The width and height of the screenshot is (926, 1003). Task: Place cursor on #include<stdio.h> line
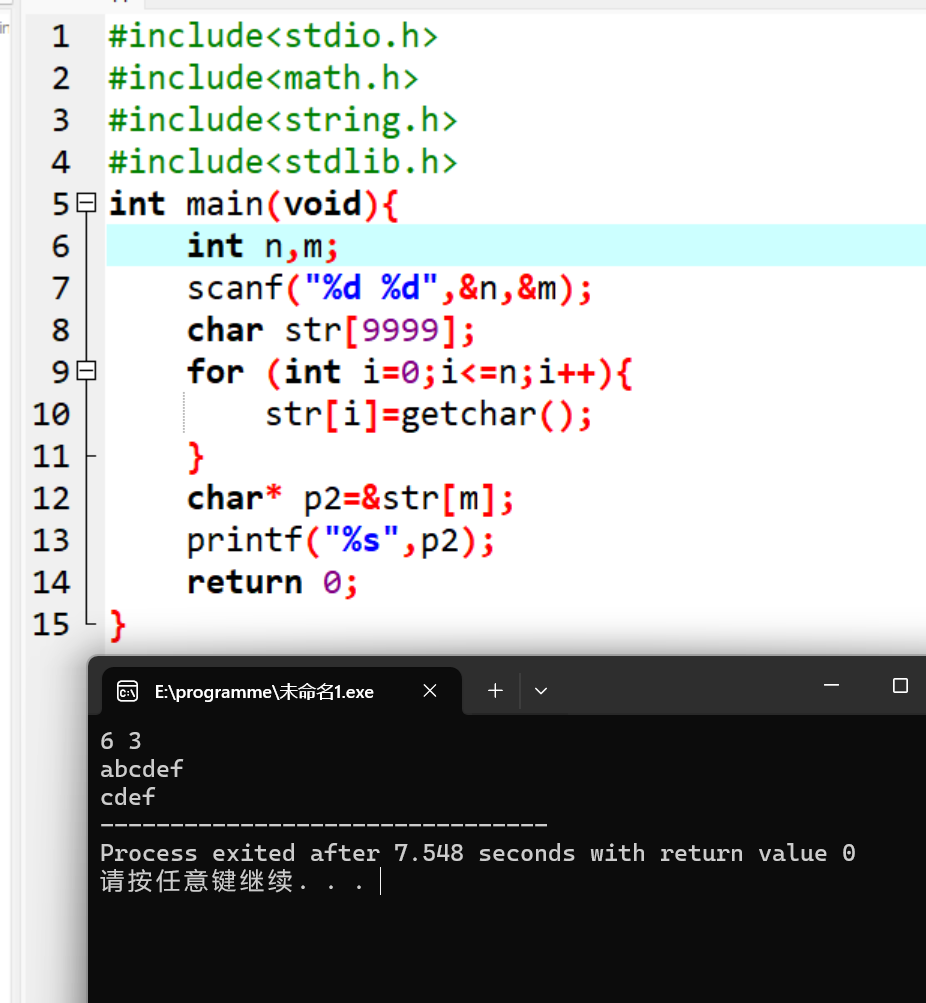click(x=273, y=36)
